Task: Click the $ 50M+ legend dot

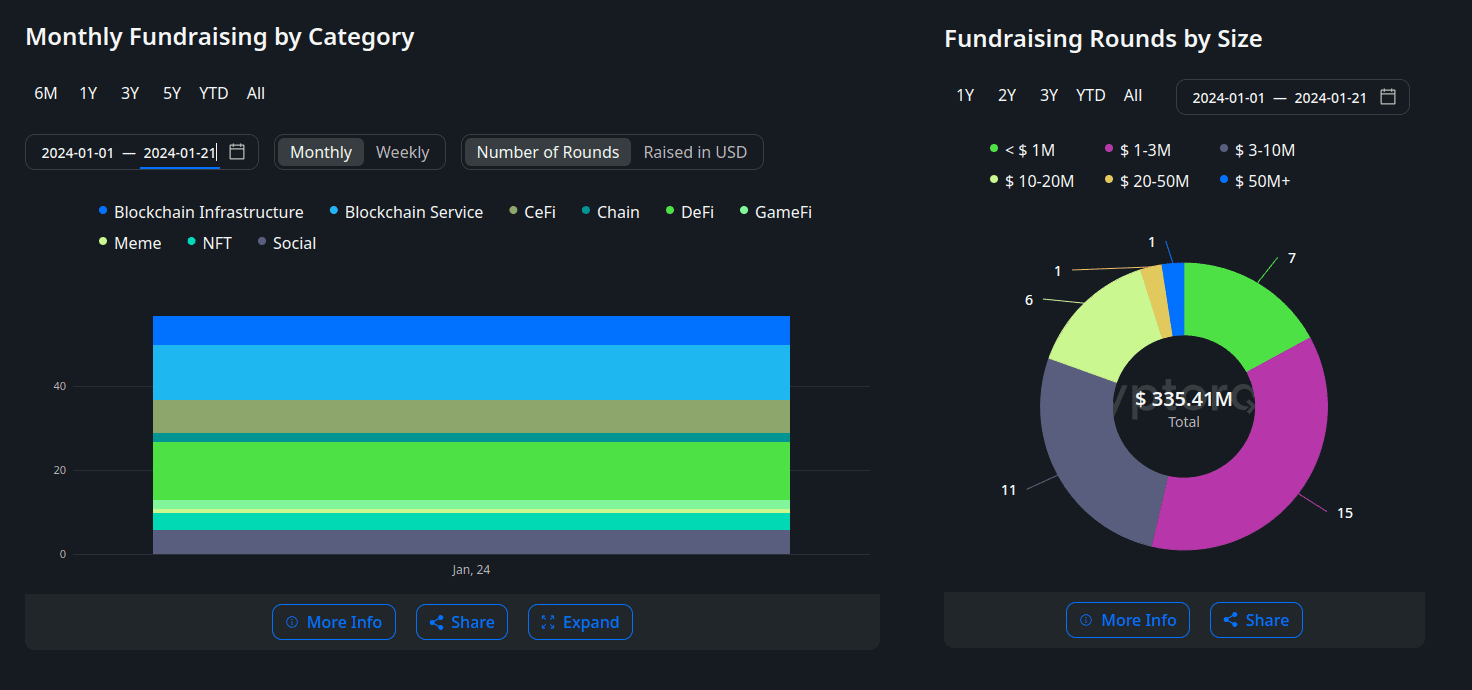Action: [x=1222, y=180]
